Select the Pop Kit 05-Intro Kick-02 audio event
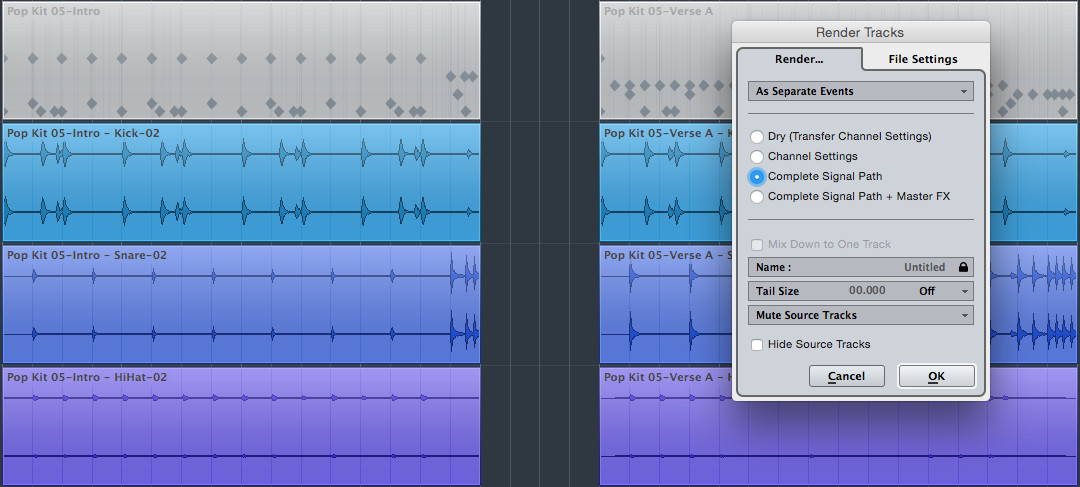The image size is (1080, 487). [x=241, y=183]
